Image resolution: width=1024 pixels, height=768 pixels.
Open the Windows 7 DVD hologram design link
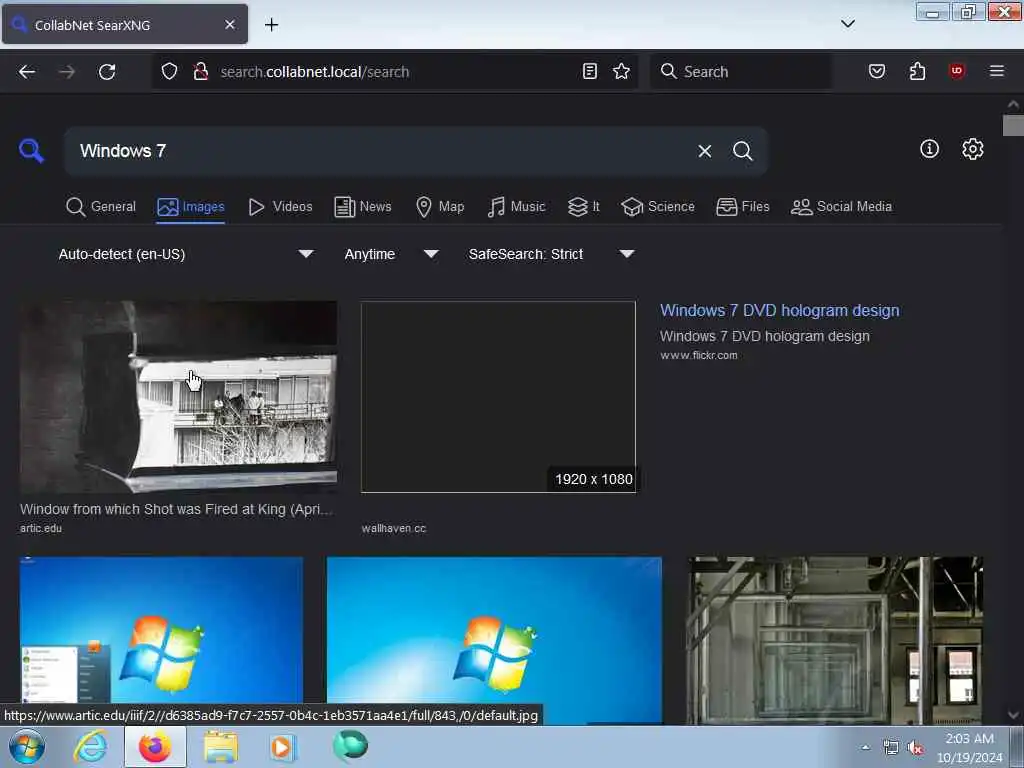point(779,311)
